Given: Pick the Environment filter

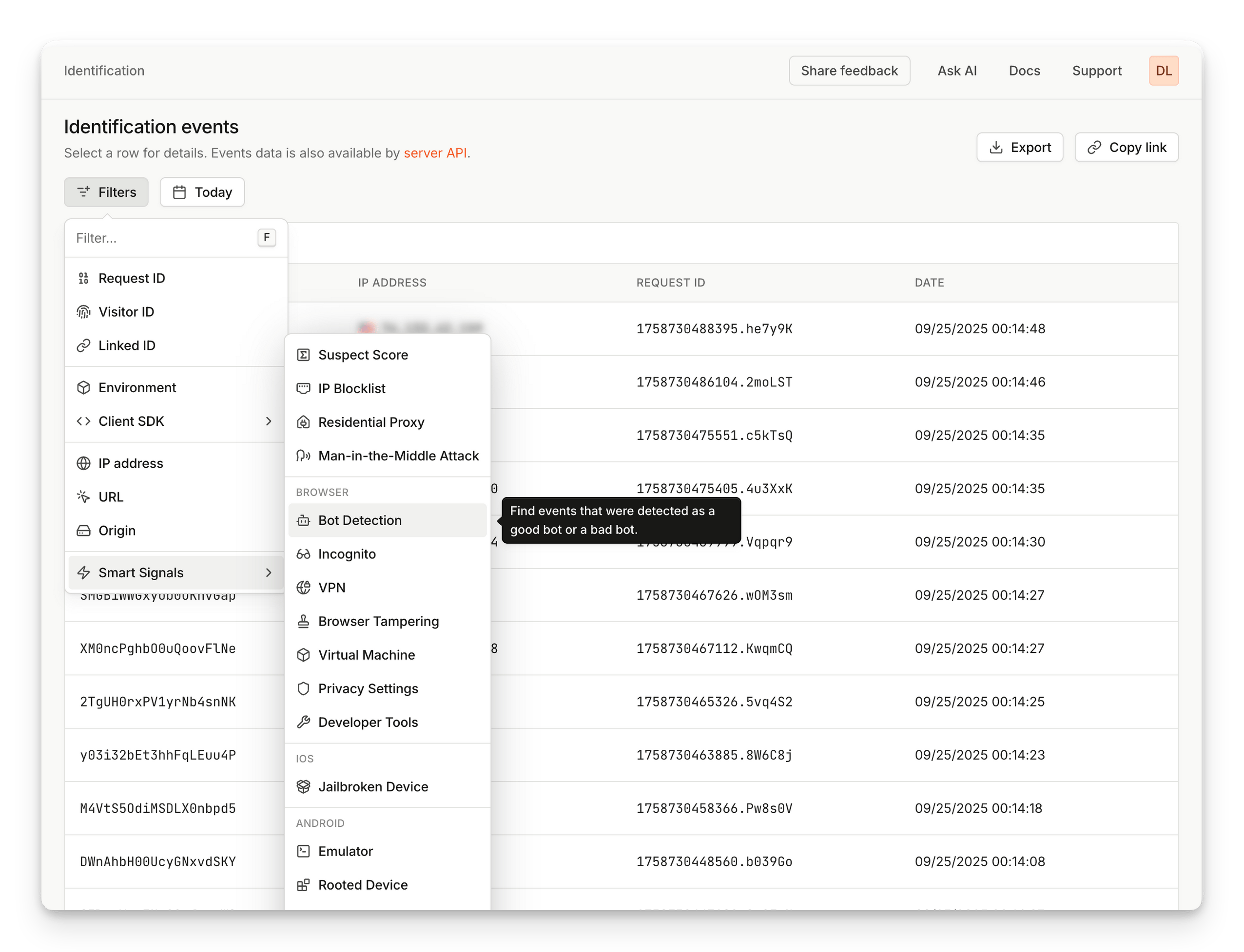Looking at the screenshot, I should point(176,388).
